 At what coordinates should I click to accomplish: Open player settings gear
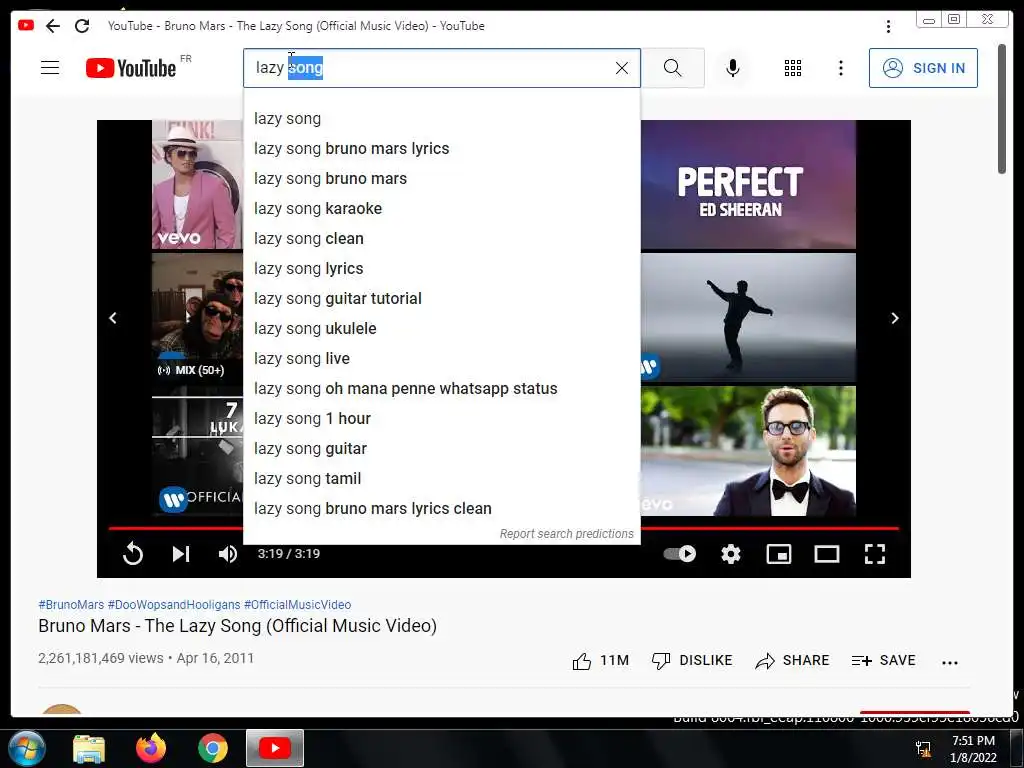point(731,554)
